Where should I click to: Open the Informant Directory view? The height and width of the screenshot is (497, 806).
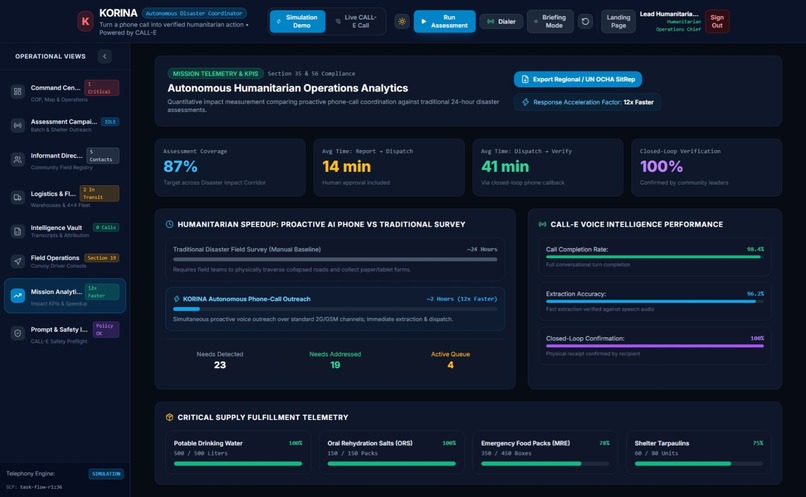click(x=65, y=159)
